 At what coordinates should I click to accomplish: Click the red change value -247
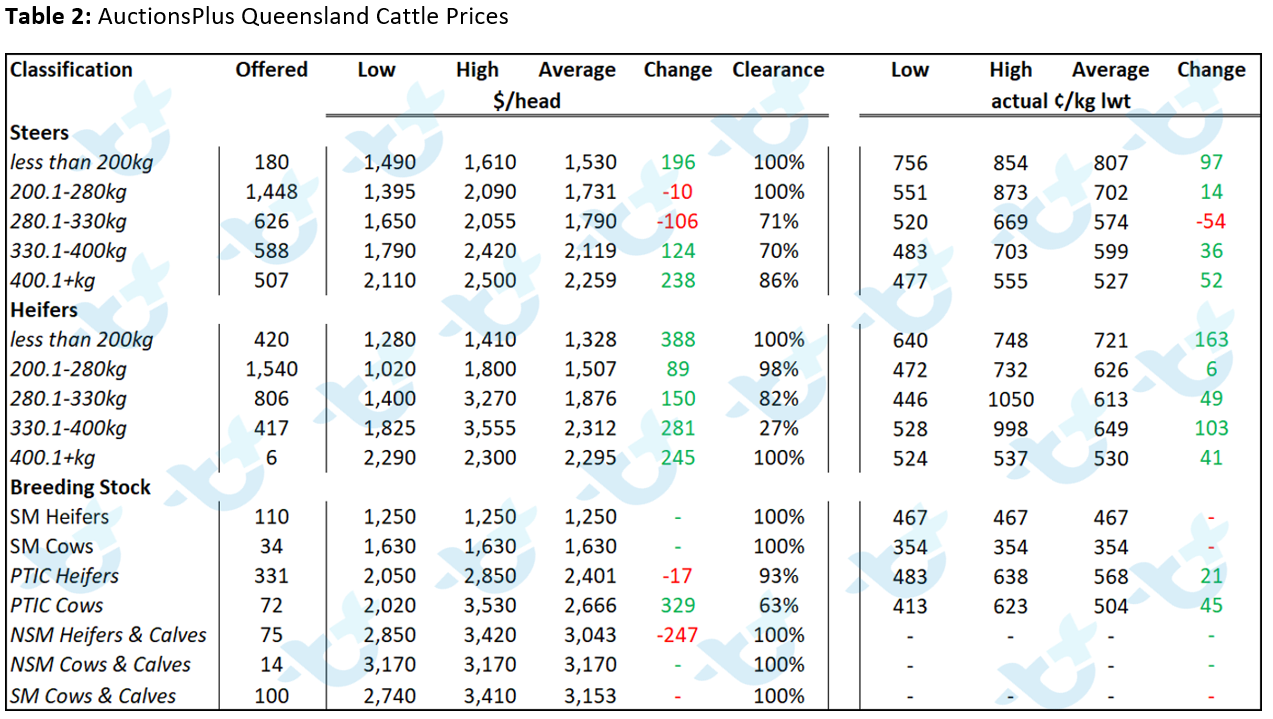pos(677,635)
